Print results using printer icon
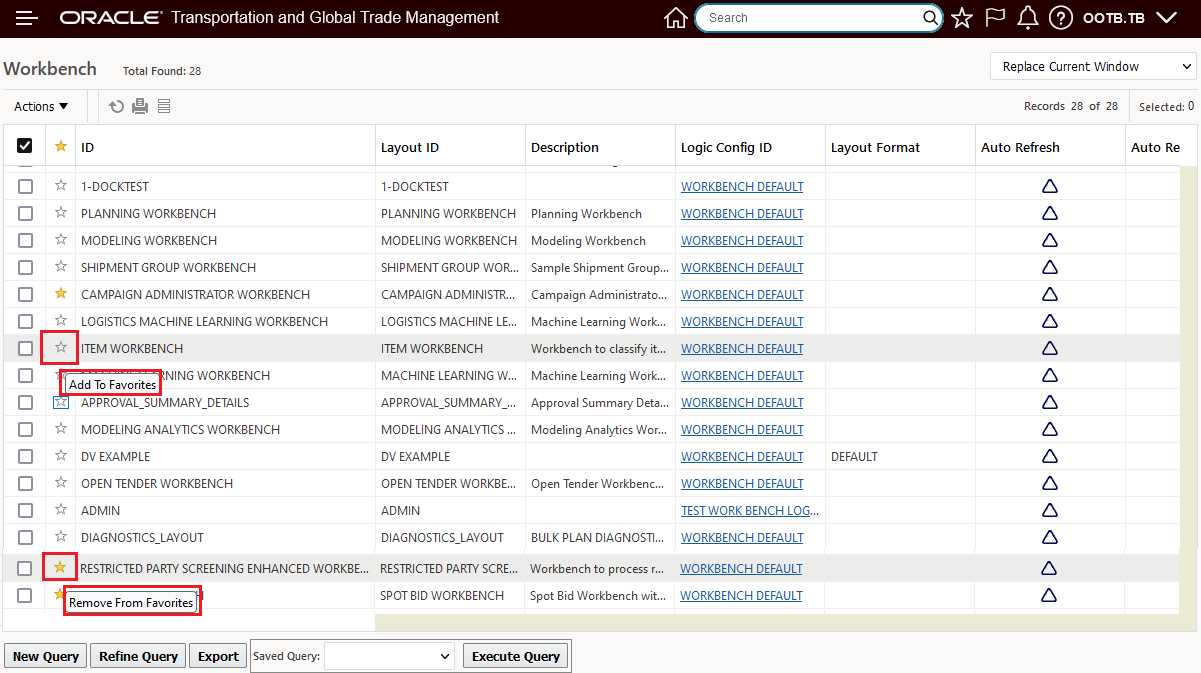Image resolution: width=1201 pixels, height=673 pixels. click(x=139, y=106)
